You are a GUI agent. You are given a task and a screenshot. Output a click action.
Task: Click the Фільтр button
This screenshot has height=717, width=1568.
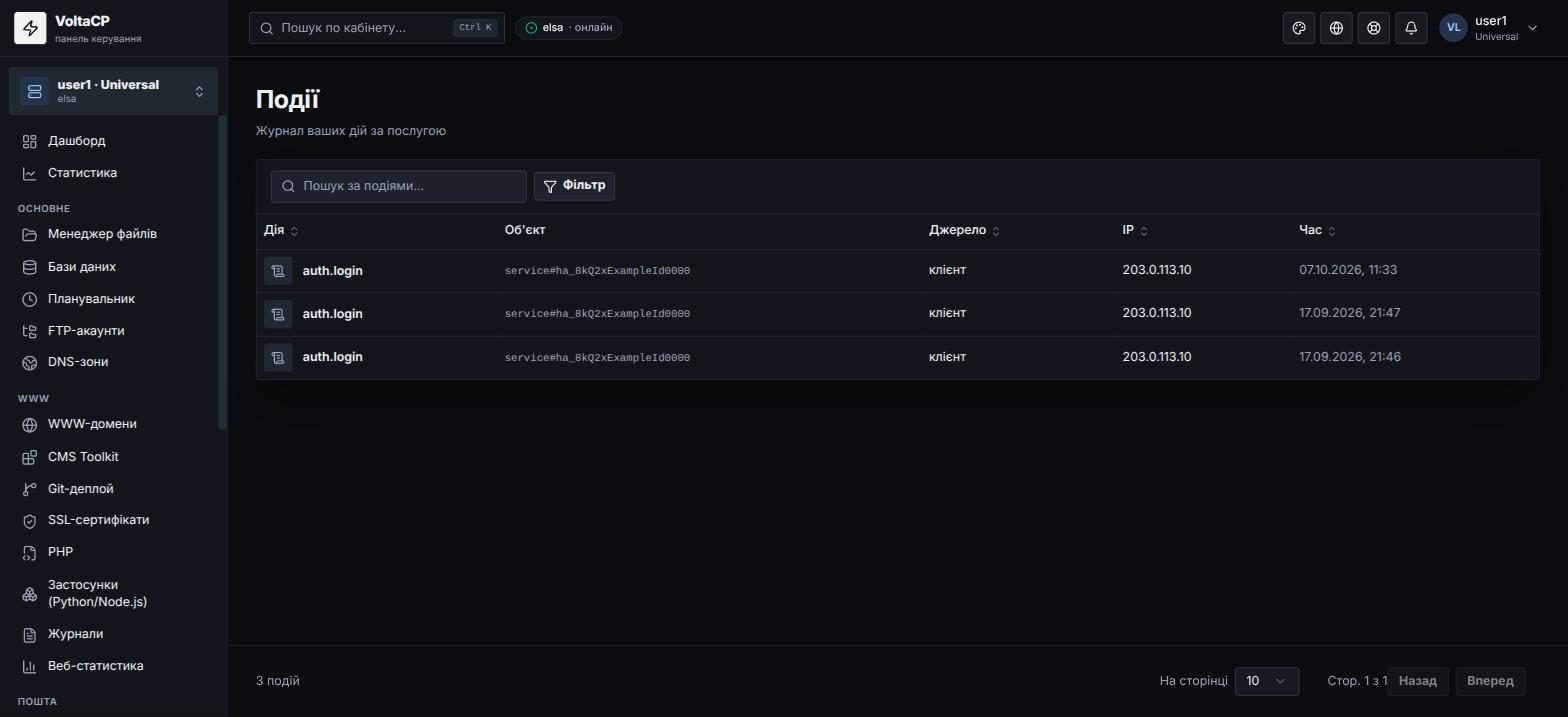pyautogui.click(x=574, y=186)
